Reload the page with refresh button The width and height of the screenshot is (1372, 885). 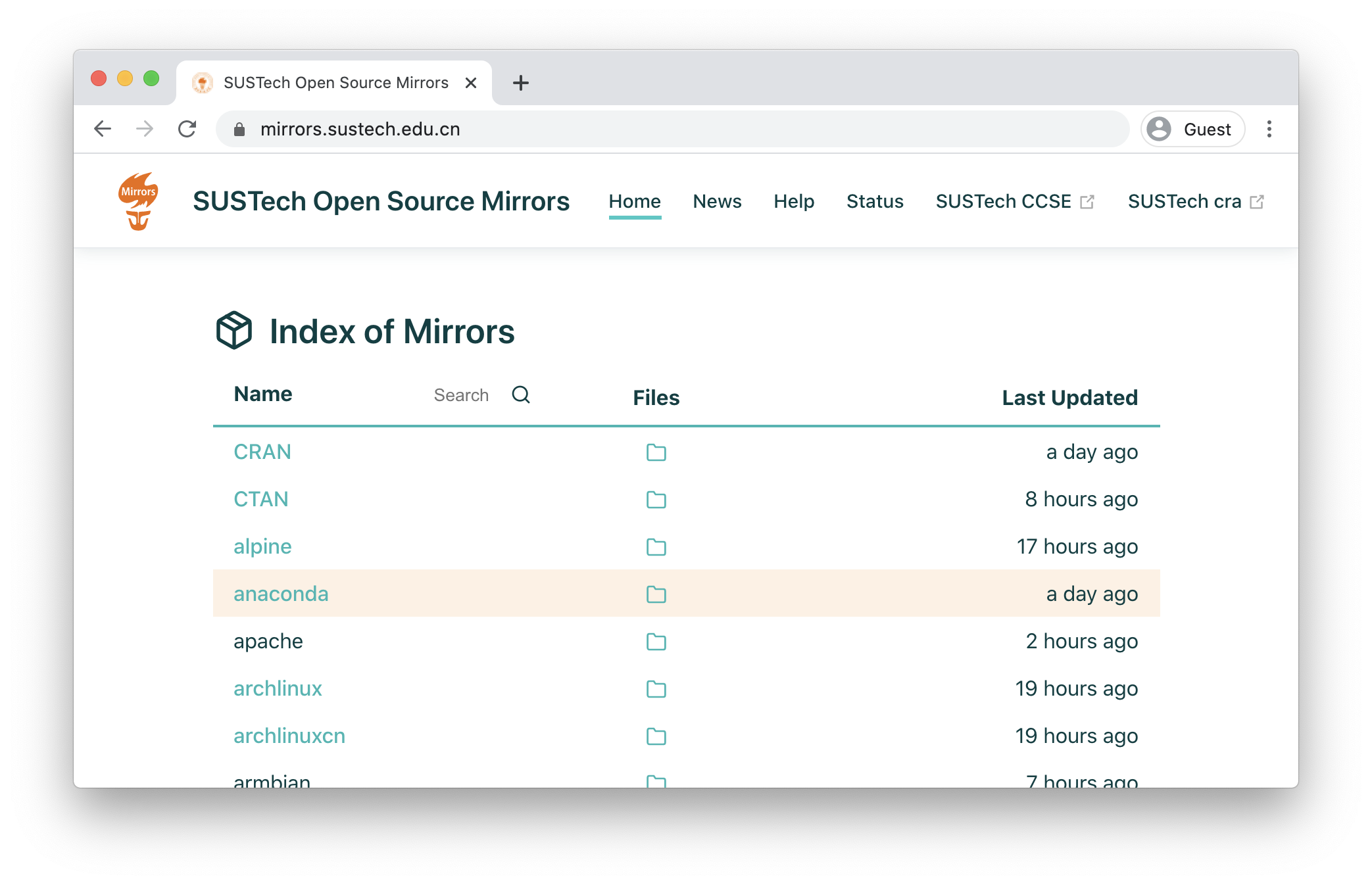click(187, 129)
